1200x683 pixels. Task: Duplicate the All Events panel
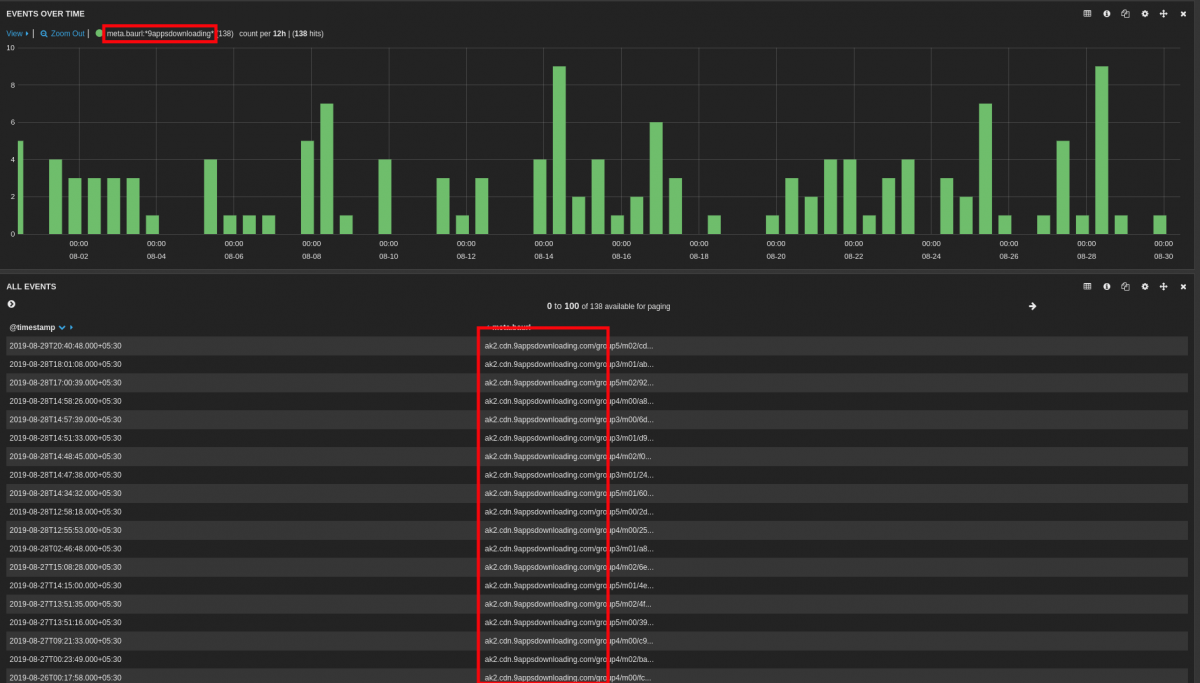1125,286
